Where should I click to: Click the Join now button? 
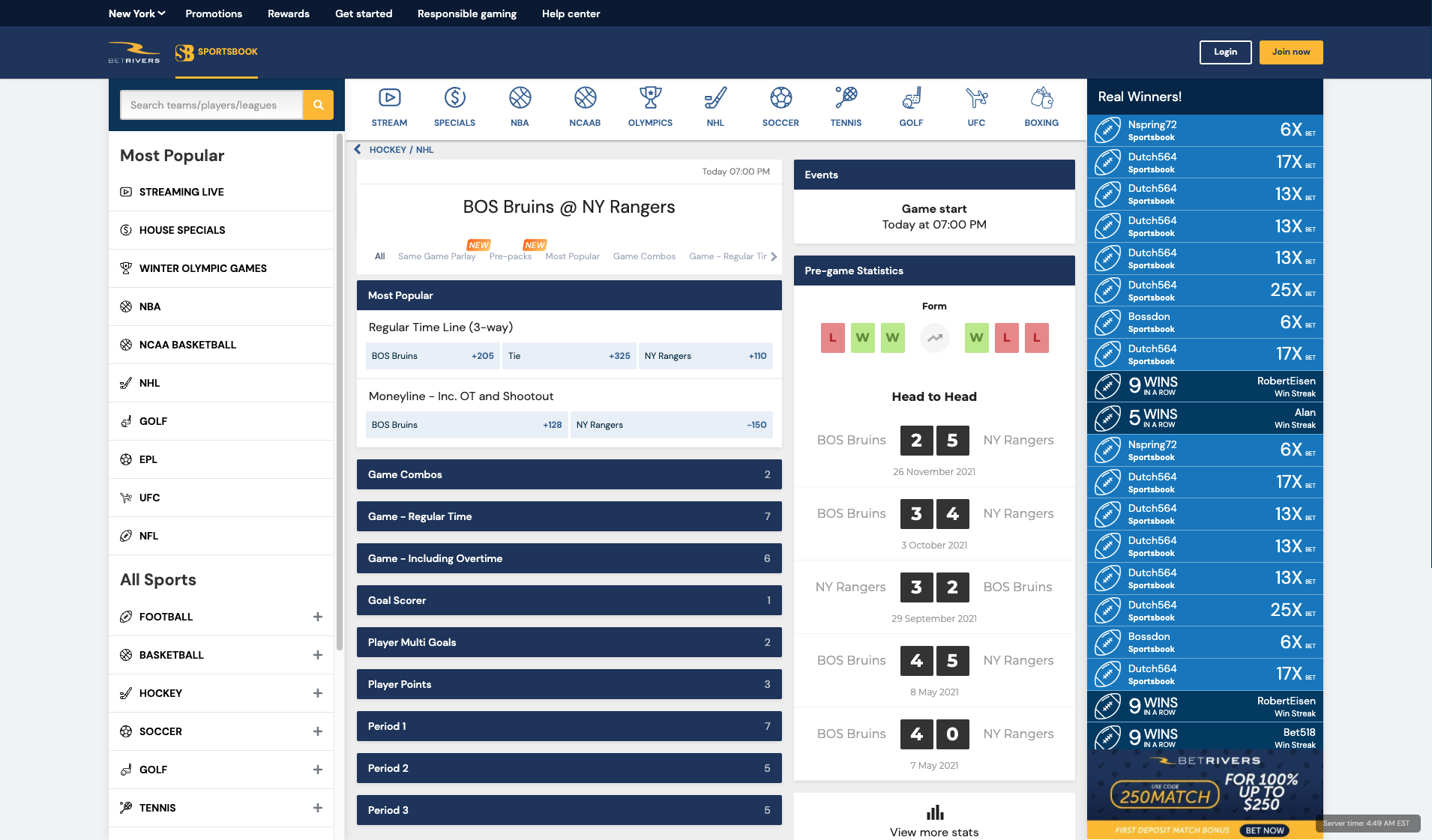[1291, 52]
